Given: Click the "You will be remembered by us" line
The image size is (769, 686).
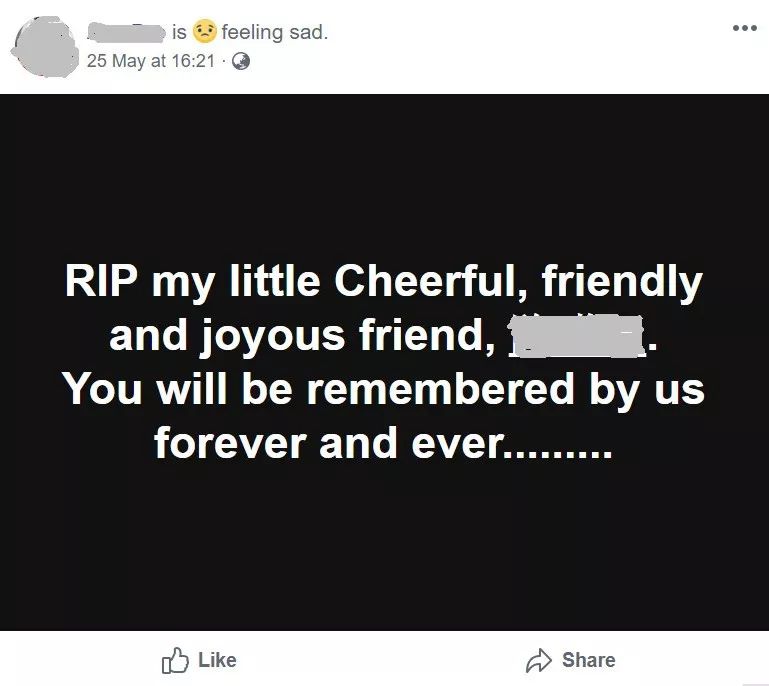Looking at the screenshot, I should tap(384, 388).
